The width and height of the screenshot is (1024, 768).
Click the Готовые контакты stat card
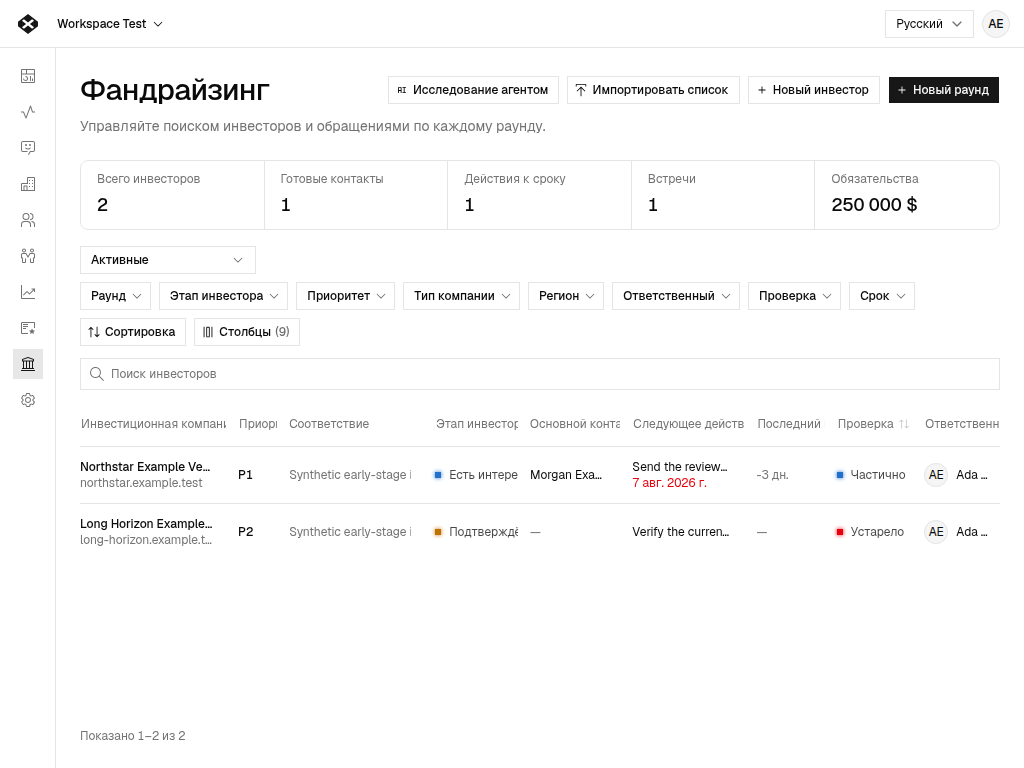(356, 195)
